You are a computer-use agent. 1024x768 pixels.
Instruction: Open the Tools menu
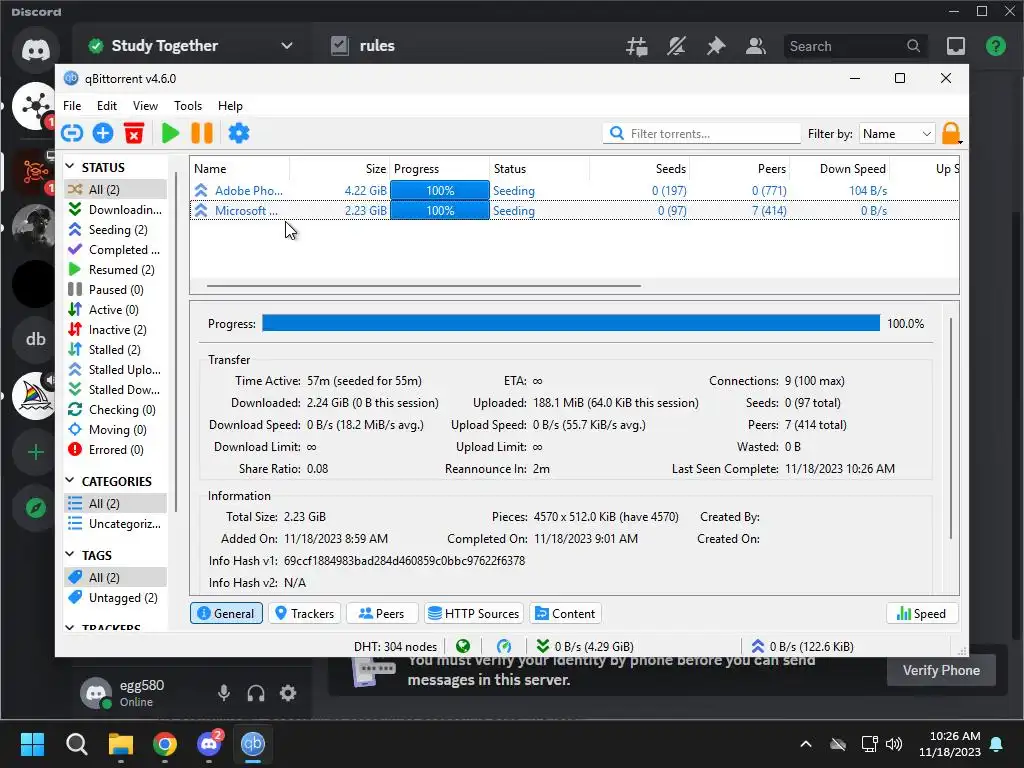click(x=187, y=106)
